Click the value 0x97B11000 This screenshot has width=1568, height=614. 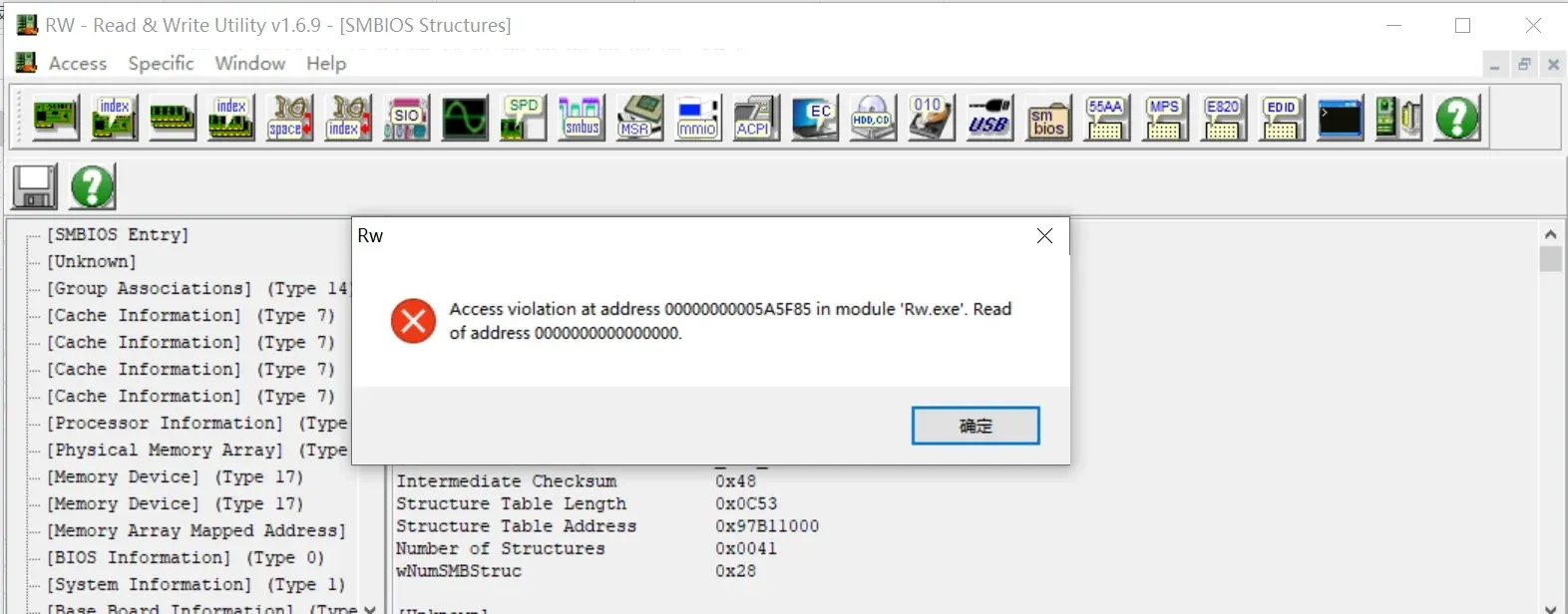[767, 526]
